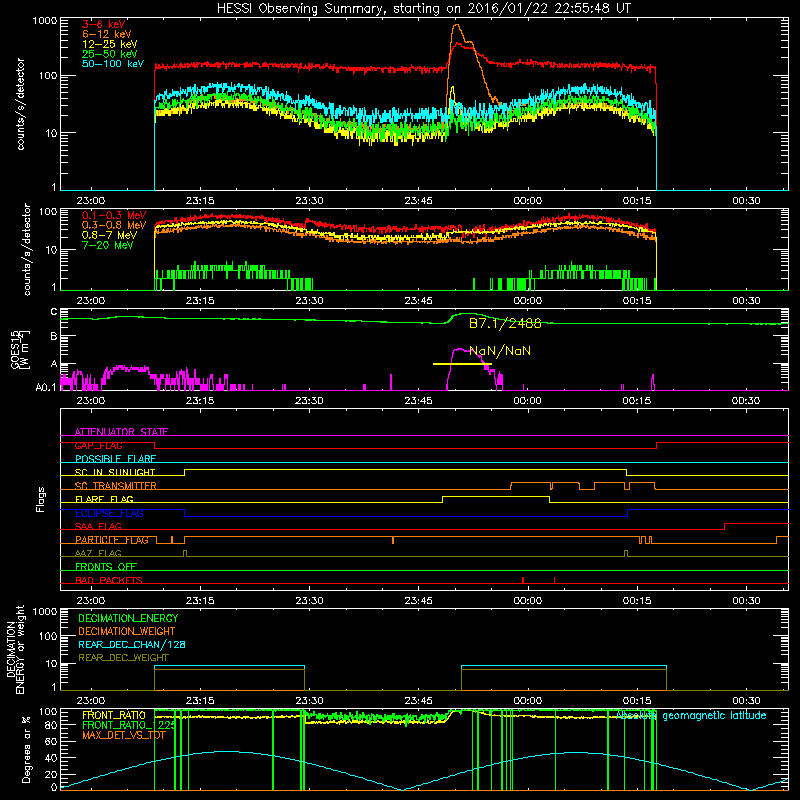Click the B level label on GOES axis
The image size is (800, 800).
click(54, 336)
